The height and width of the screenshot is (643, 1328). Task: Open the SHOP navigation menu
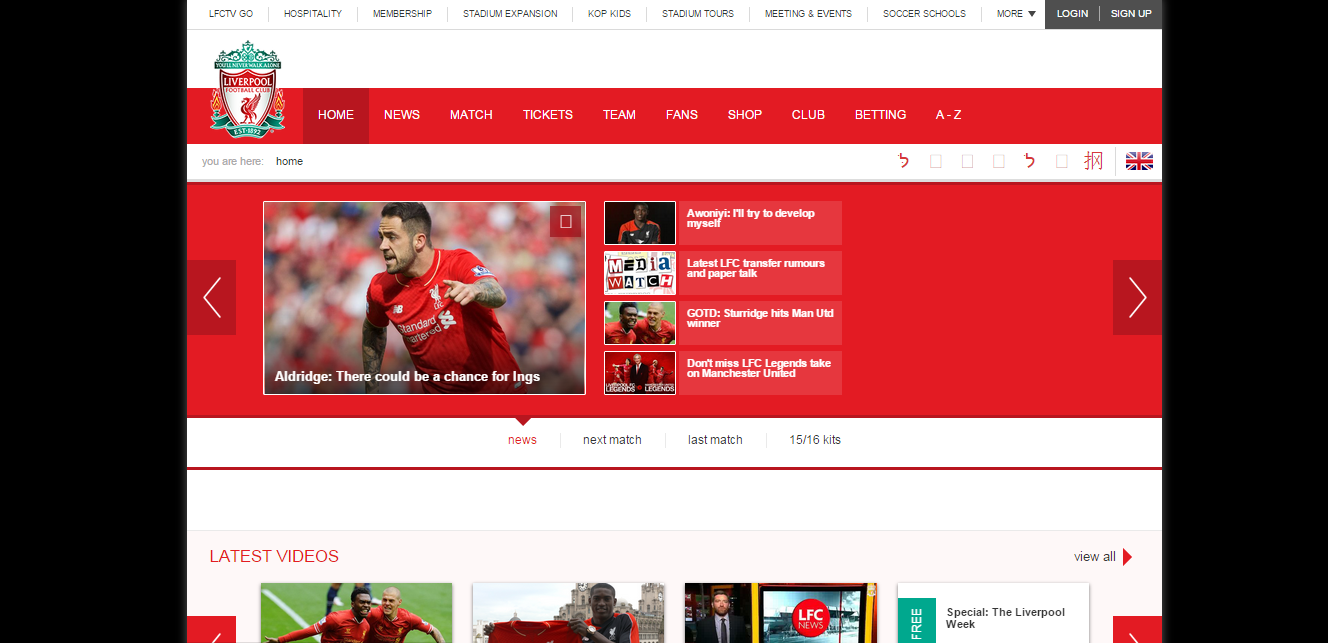click(745, 115)
